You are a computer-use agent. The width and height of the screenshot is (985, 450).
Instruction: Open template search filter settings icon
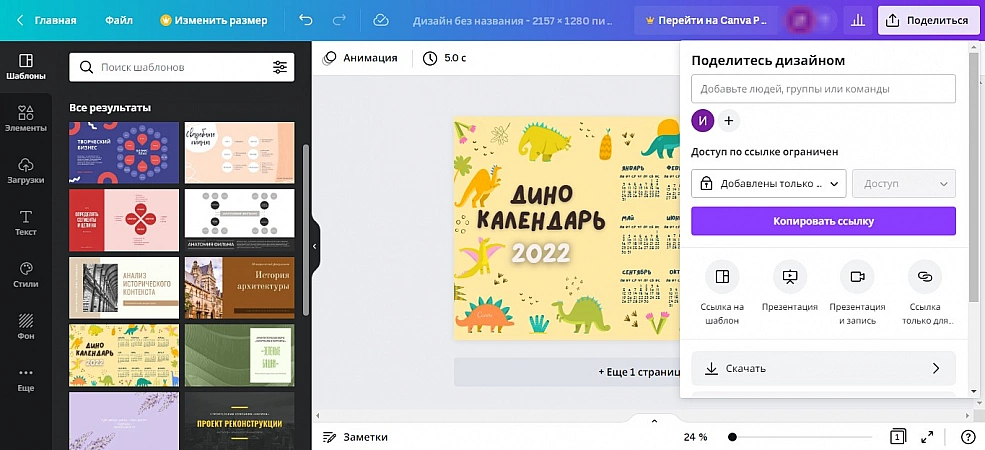coord(280,67)
